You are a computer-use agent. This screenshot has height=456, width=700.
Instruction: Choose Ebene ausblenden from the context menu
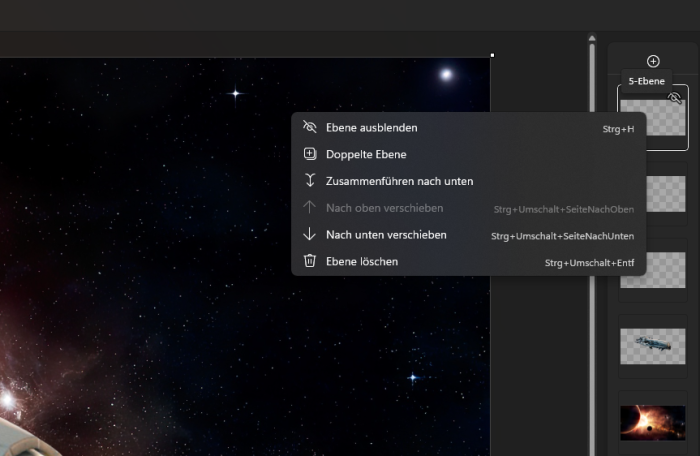[371, 128]
